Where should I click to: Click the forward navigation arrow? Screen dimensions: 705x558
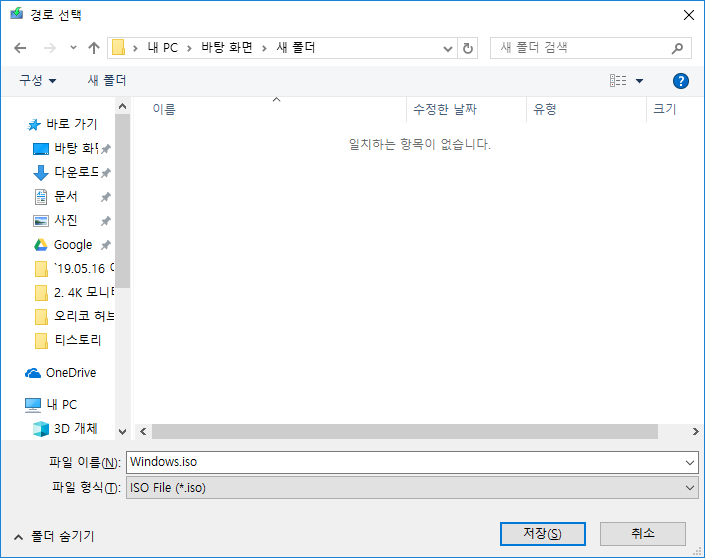point(49,48)
